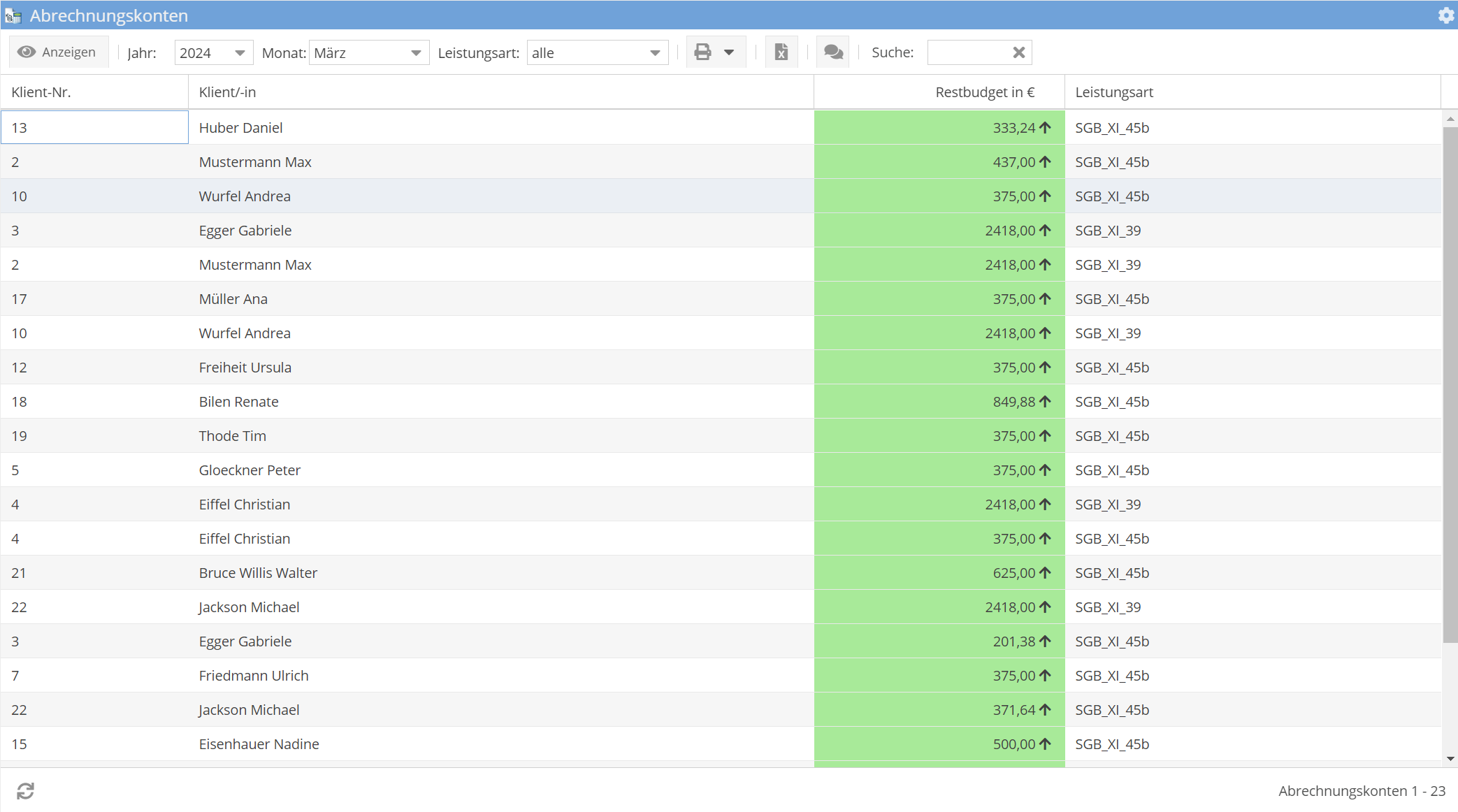Select the Bilen Renate row

point(238,402)
